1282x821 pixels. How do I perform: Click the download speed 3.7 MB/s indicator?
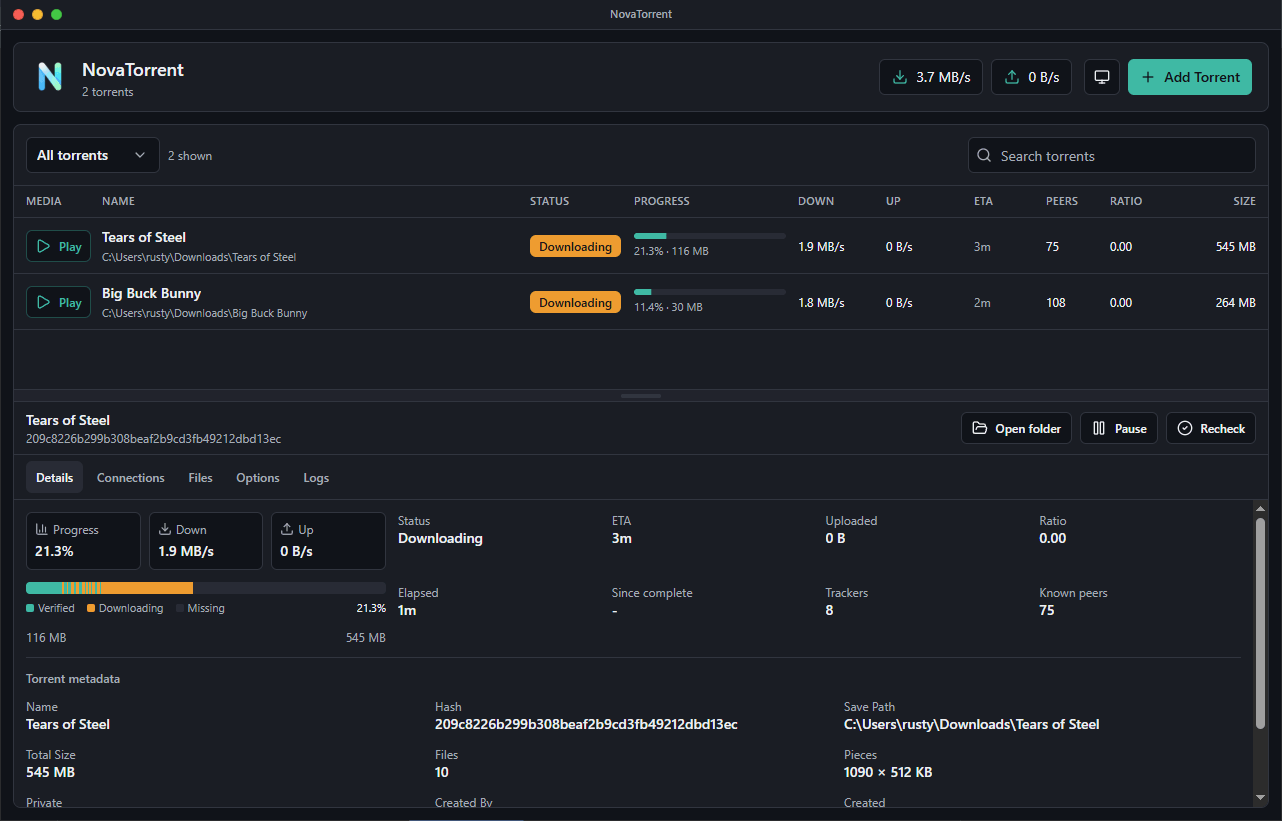coord(931,77)
